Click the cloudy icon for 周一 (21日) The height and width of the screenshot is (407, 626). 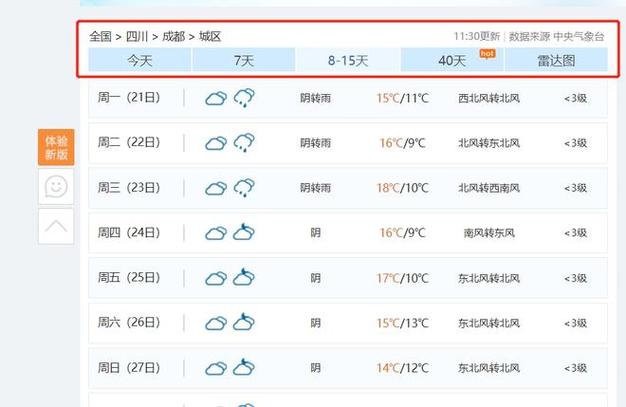216,98
